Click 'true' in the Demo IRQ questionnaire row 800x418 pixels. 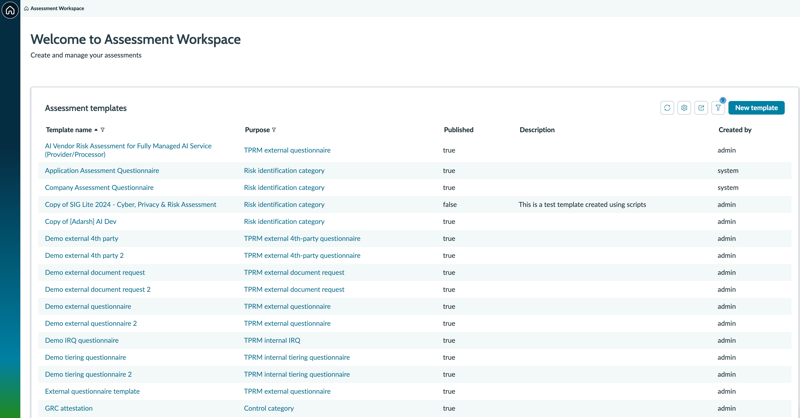point(449,340)
